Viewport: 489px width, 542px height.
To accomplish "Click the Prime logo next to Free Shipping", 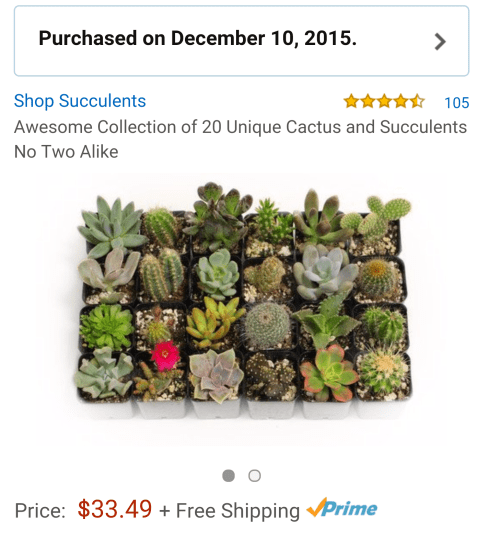I will point(342,508).
